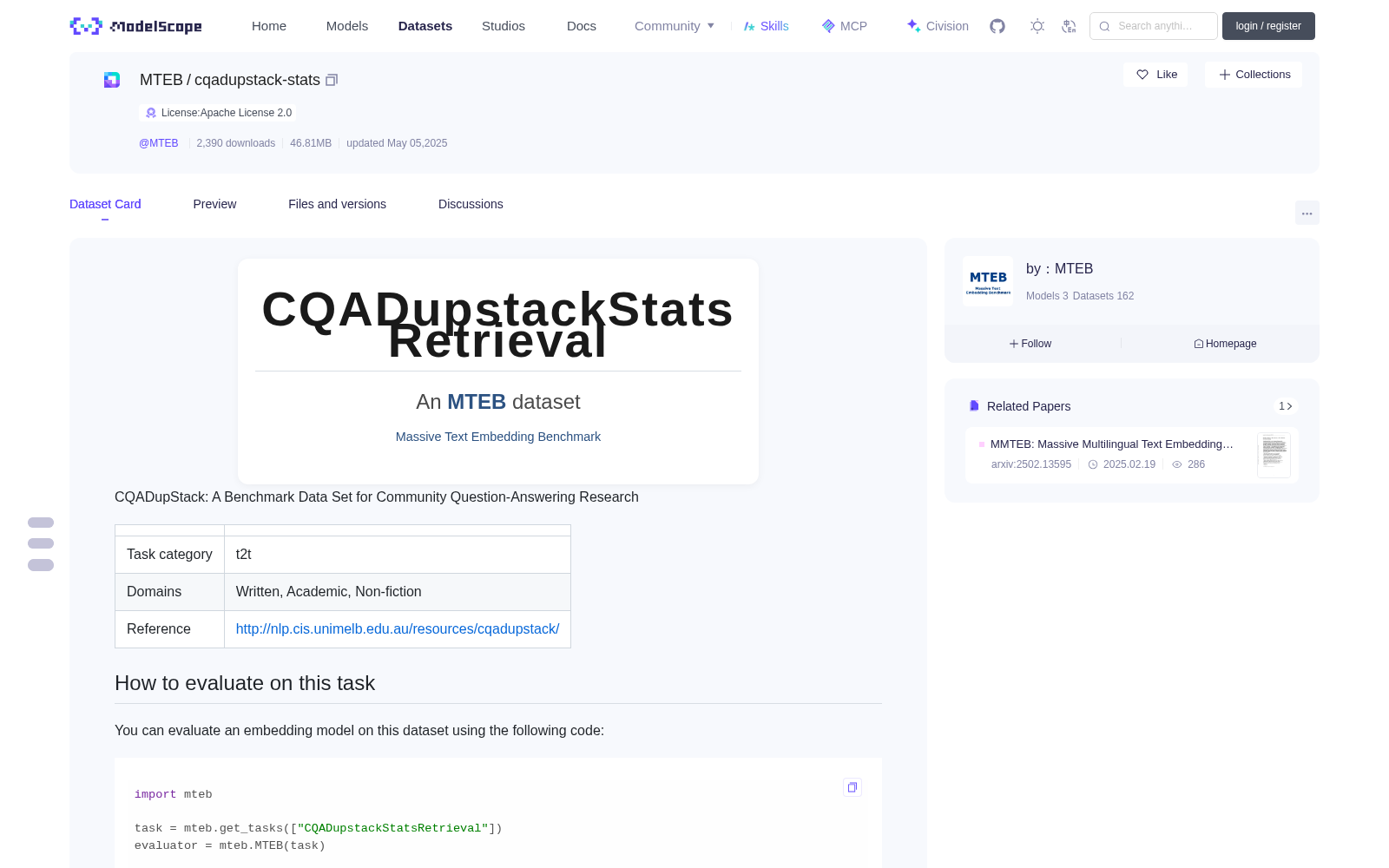Click the dataset avatar icon beside MTEB
Image resolution: width=1389 pixels, height=868 pixels.
[x=112, y=80]
